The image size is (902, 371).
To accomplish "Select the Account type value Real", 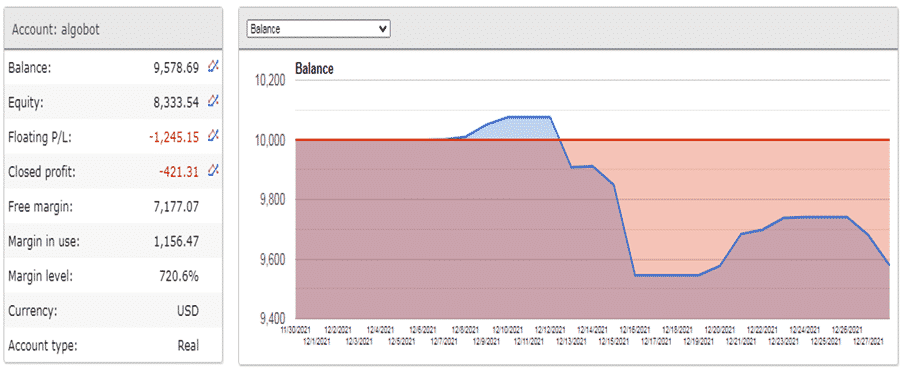I will click(x=188, y=346).
